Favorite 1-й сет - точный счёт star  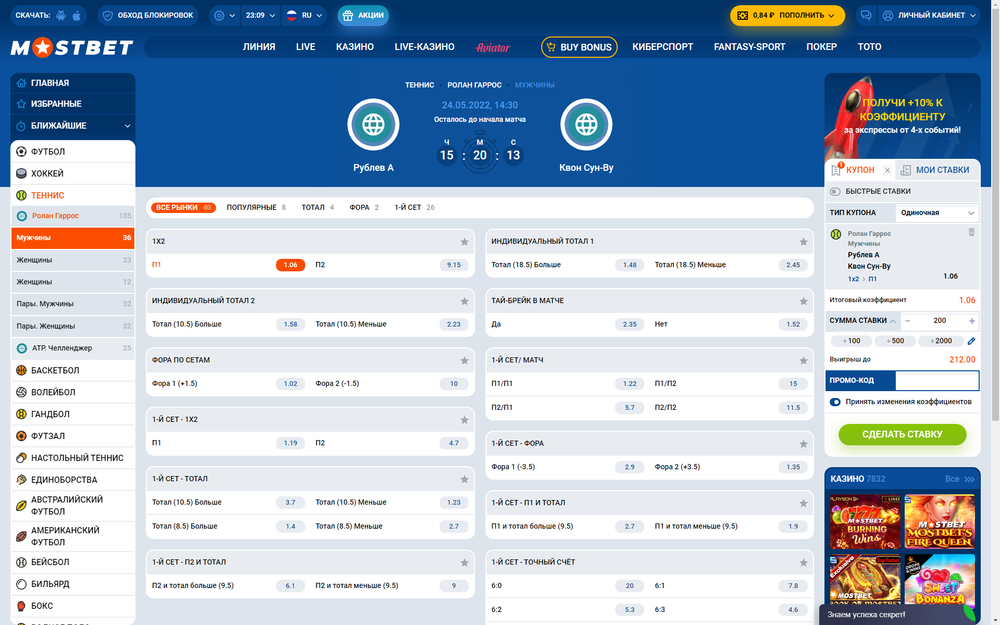[804, 562]
